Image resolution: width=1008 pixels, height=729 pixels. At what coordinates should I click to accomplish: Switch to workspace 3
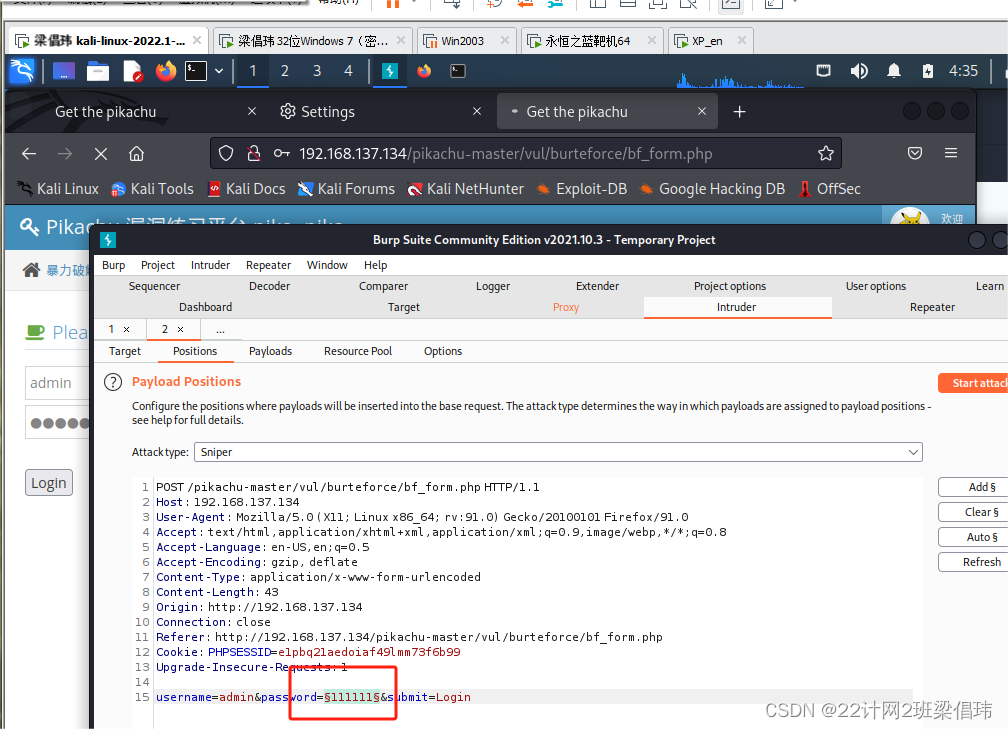[x=317, y=71]
